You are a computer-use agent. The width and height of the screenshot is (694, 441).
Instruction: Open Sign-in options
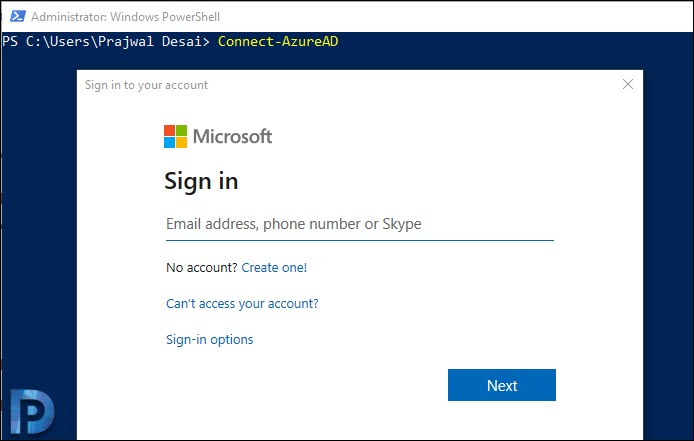click(x=209, y=340)
